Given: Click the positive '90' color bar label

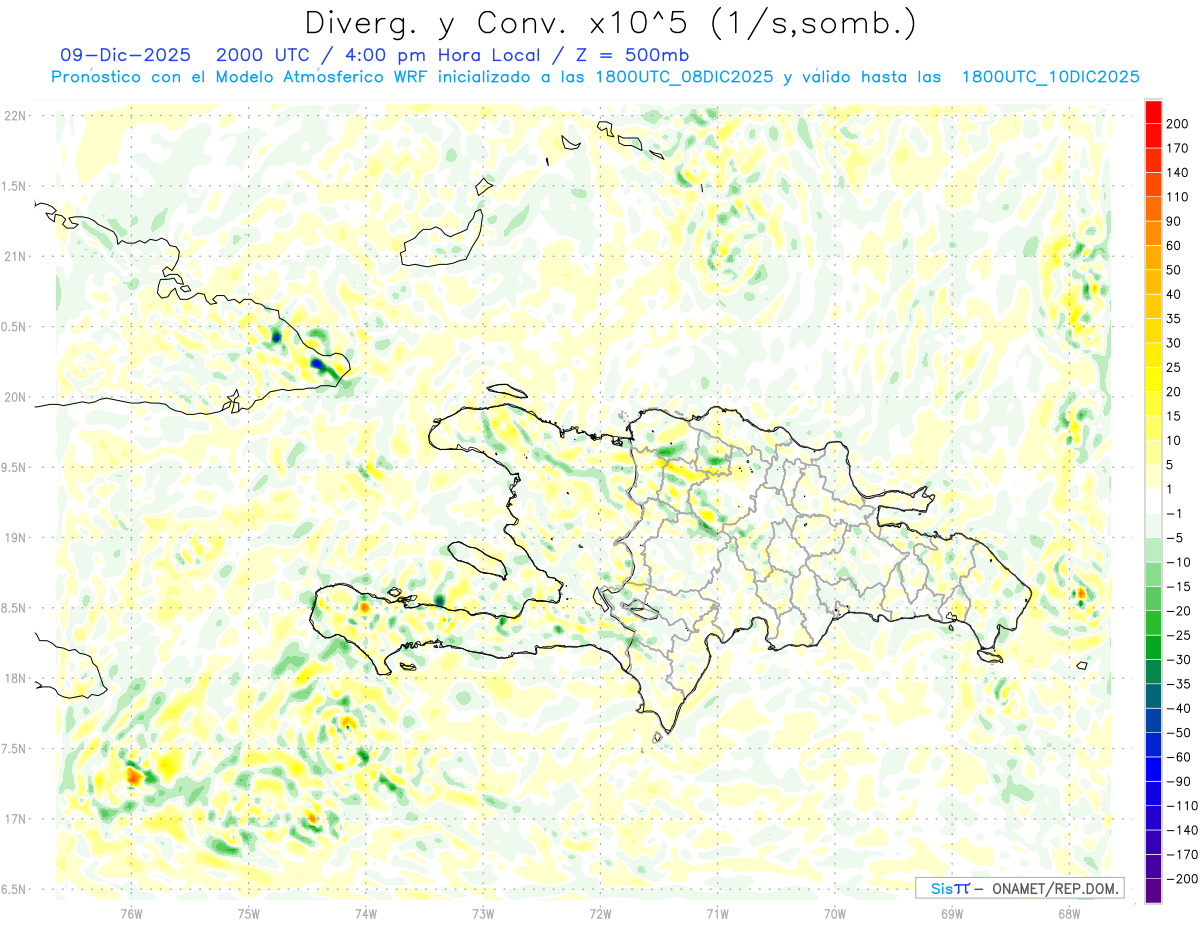Looking at the screenshot, I should (1174, 222).
